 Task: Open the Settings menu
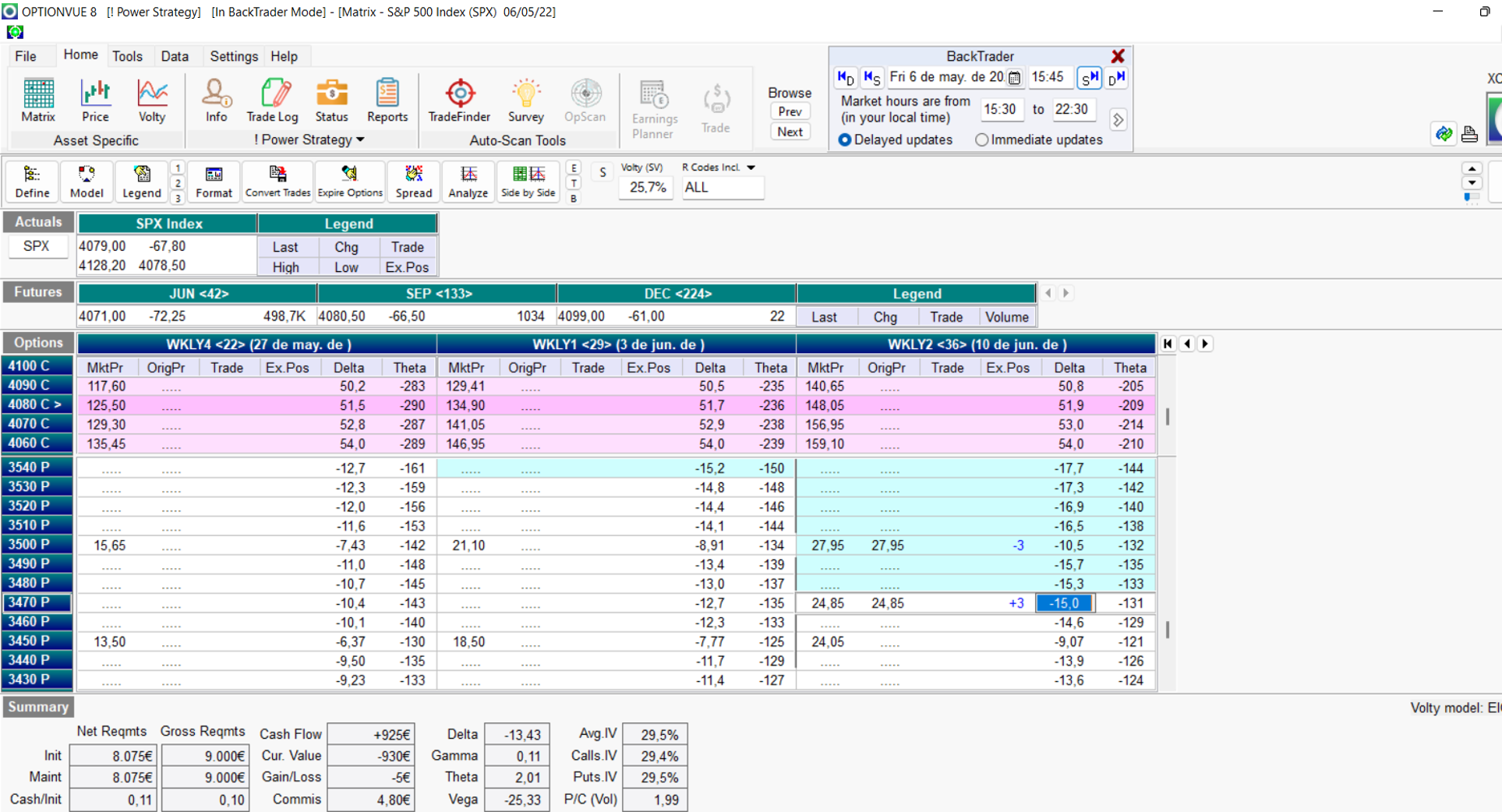(234, 56)
